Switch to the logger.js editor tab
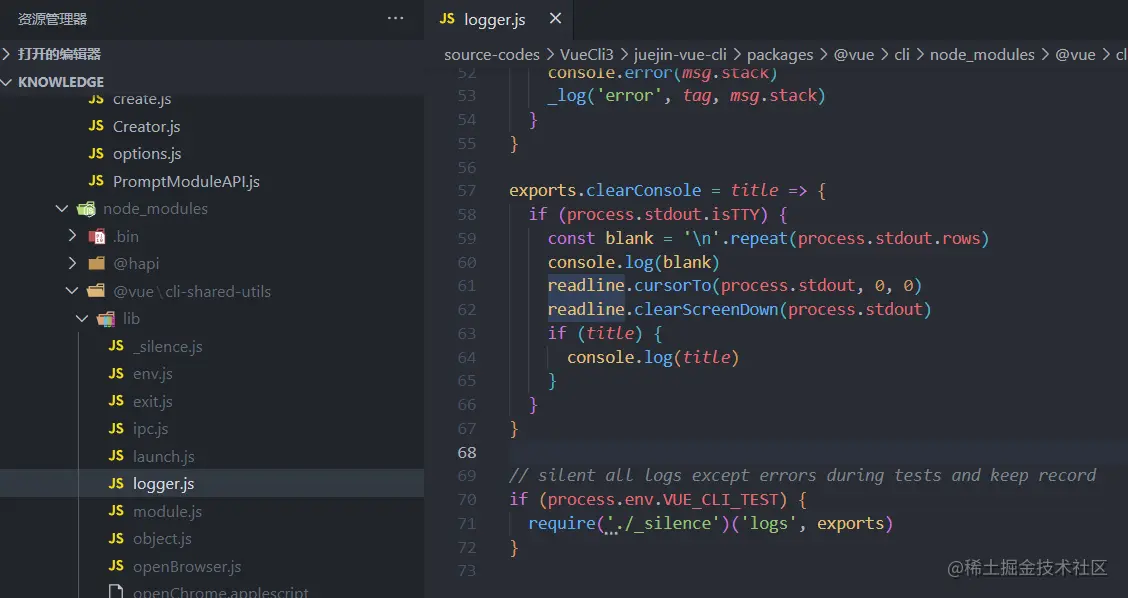The height and width of the screenshot is (598, 1128). [499, 19]
